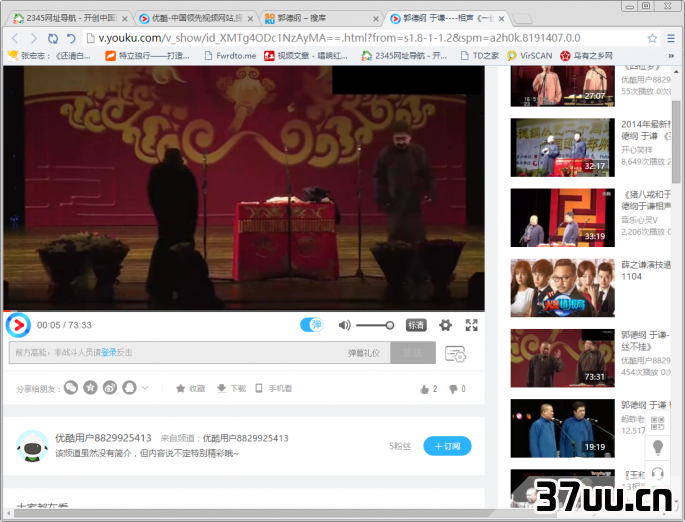The width and height of the screenshot is (685, 522).
Task: Enter fullscreen mode icon
Action: coord(471,325)
